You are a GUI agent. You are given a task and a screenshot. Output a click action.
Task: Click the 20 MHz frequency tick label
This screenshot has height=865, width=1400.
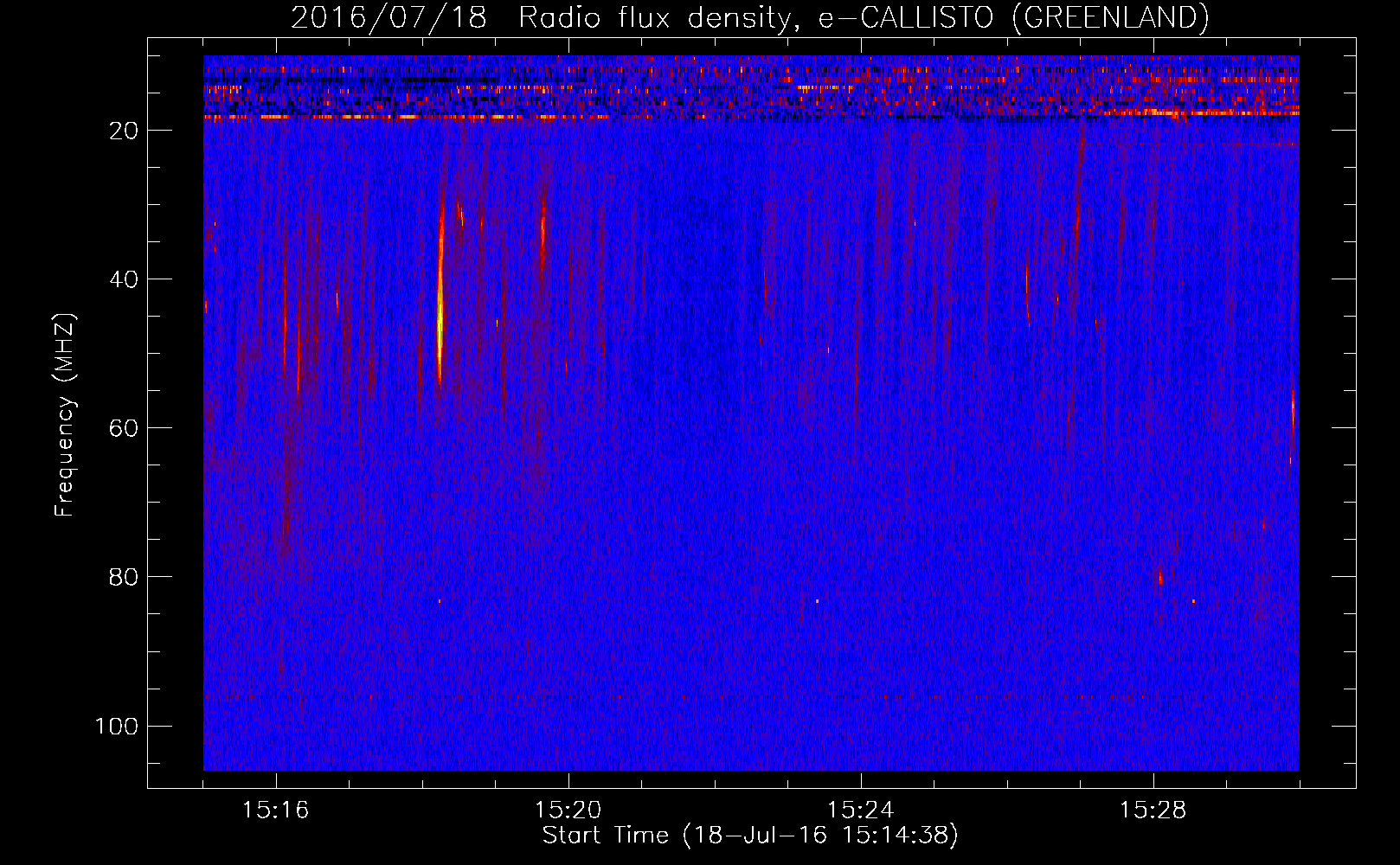tap(124, 131)
